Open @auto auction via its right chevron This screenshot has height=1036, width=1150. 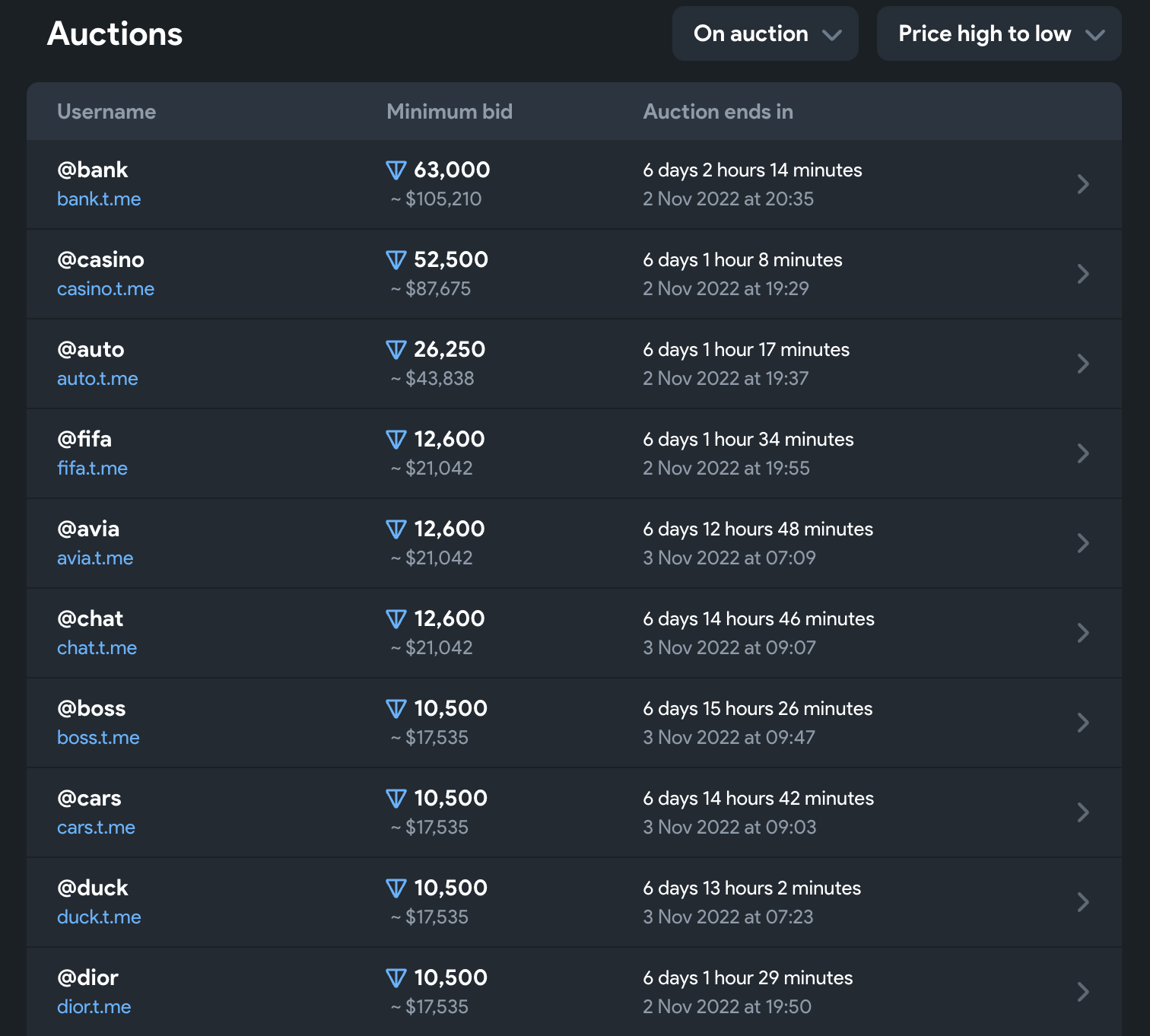coord(1083,364)
